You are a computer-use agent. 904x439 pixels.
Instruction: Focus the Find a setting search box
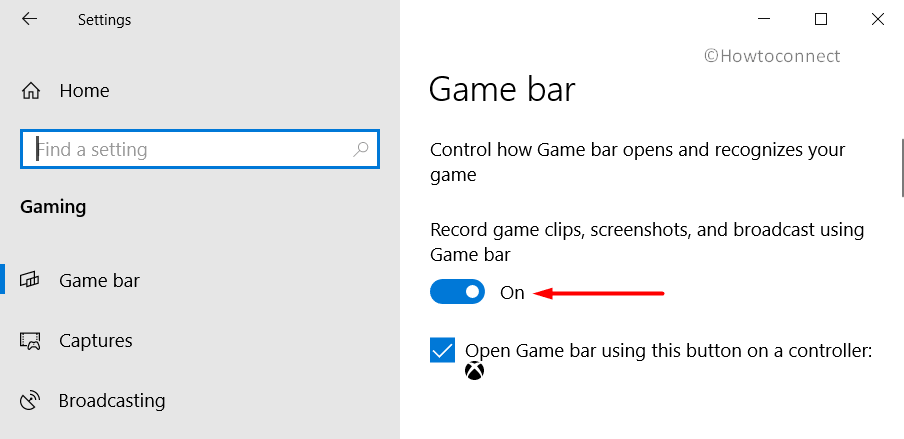tap(199, 149)
